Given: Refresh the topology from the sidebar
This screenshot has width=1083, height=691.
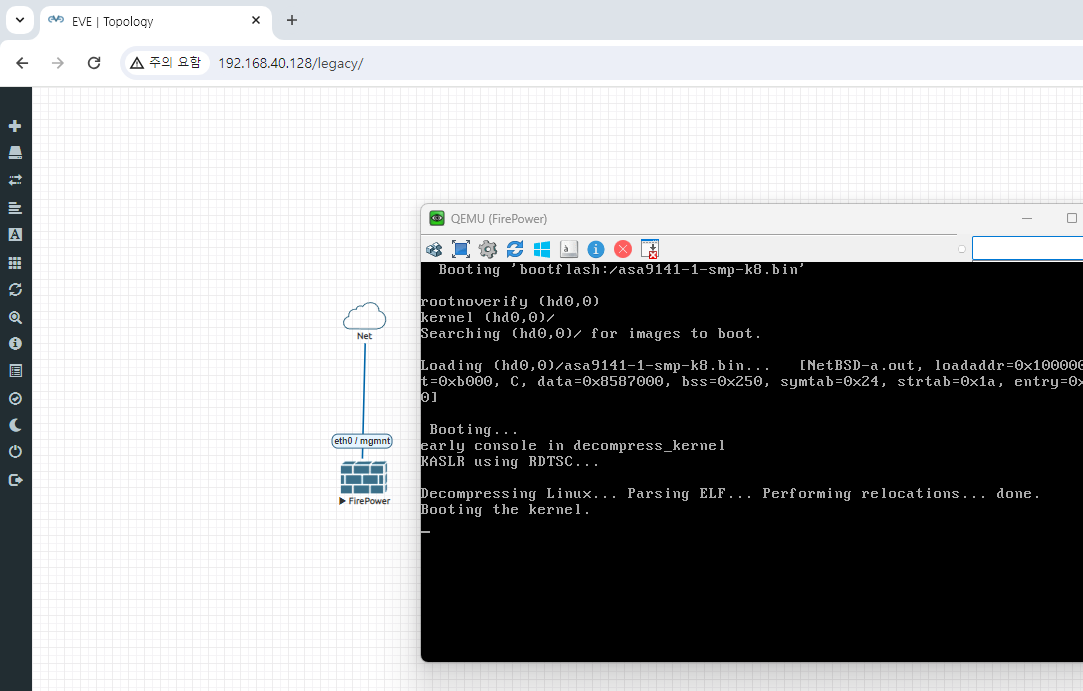Looking at the screenshot, I should (x=15, y=290).
